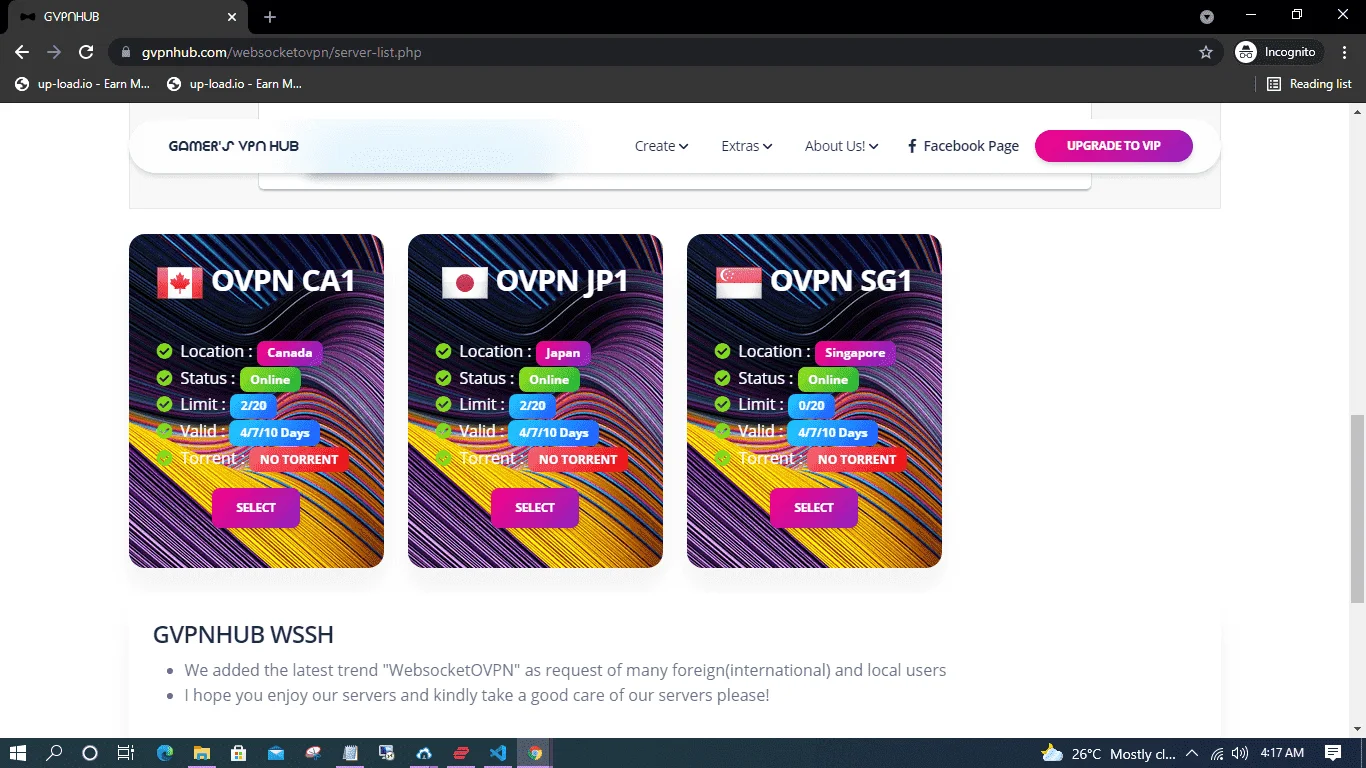Click the Location check icon on CA1
The image size is (1366, 768).
pyautogui.click(x=165, y=351)
